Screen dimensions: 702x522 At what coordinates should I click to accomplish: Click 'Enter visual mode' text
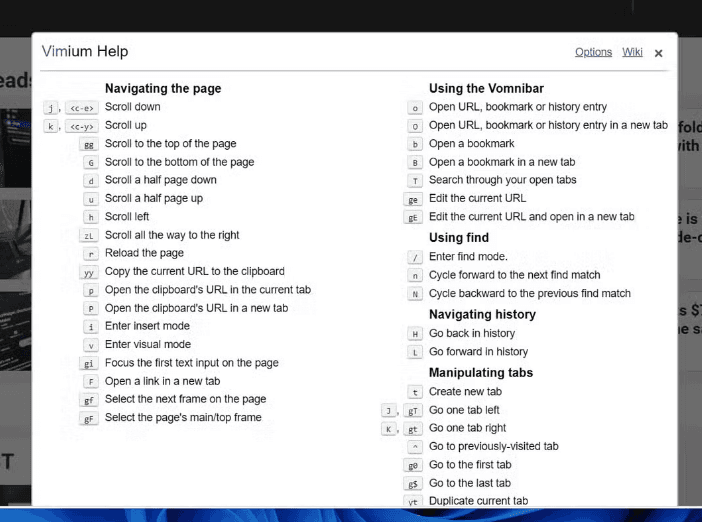coord(148,344)
